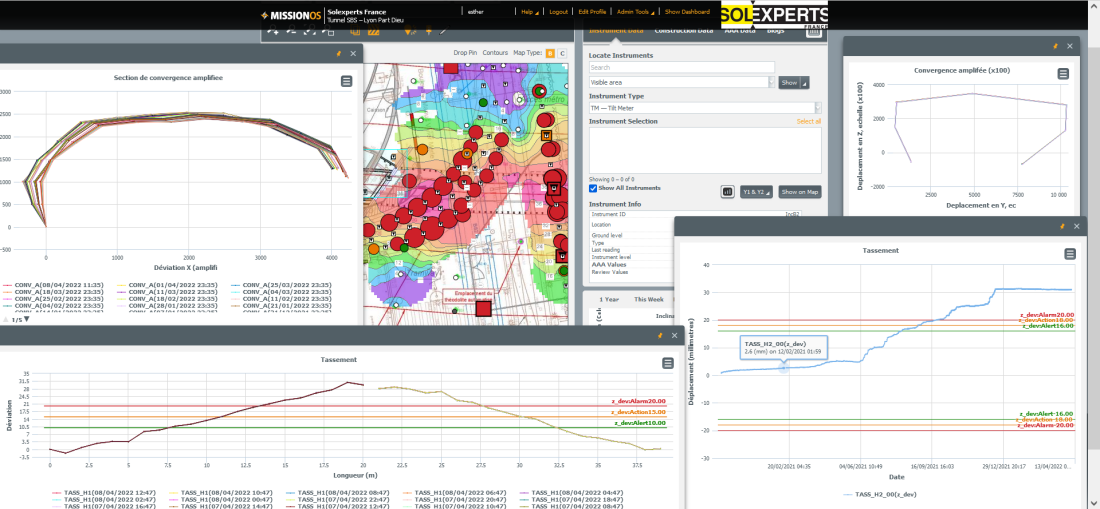Click the z_dev:Alarm20.00 label in bottom Tassement chart
The width and height of the screenshot is (1100, 509).
coord(639,401)
